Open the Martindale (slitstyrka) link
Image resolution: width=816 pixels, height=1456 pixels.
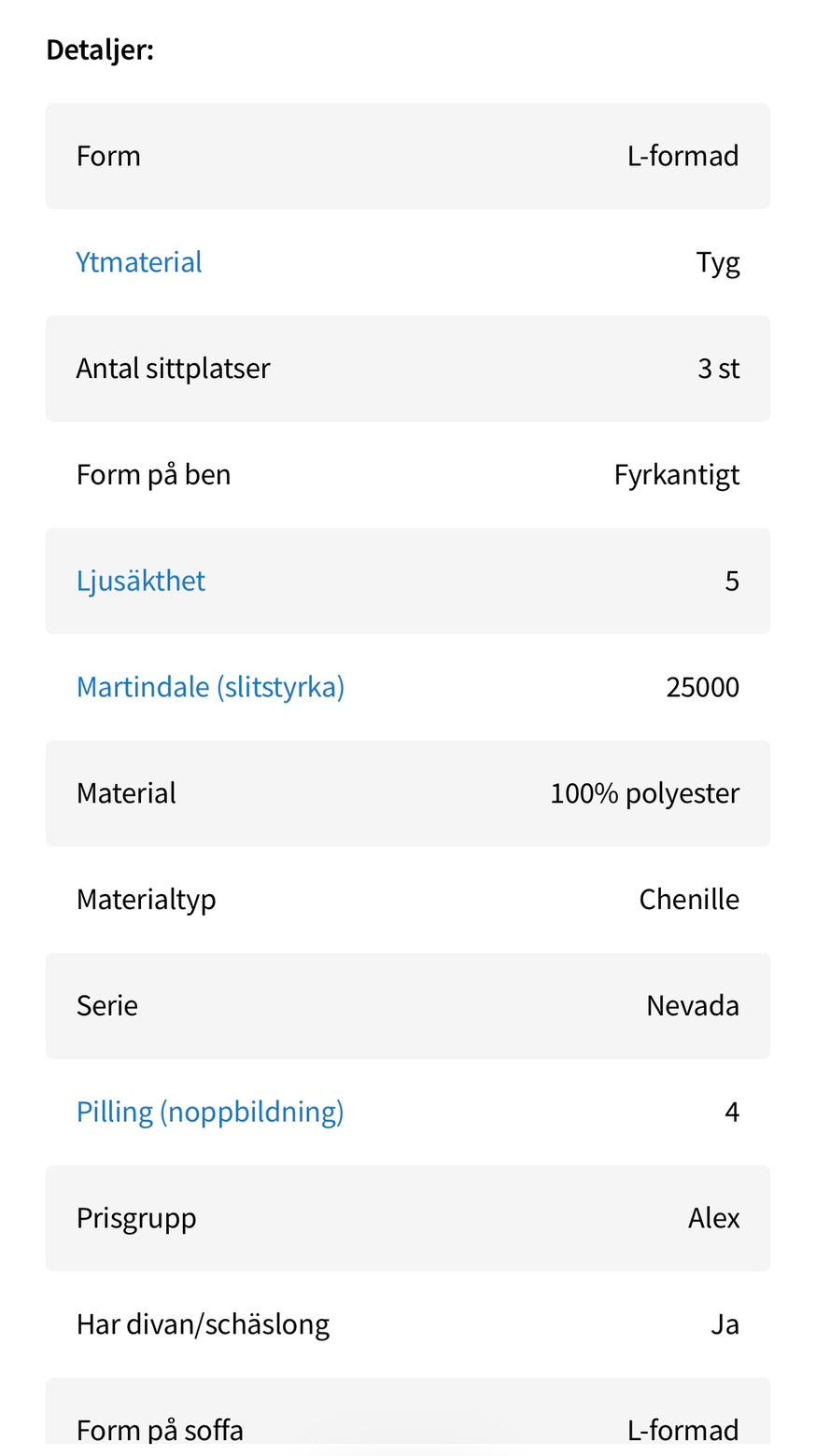(x=210, y=687)
